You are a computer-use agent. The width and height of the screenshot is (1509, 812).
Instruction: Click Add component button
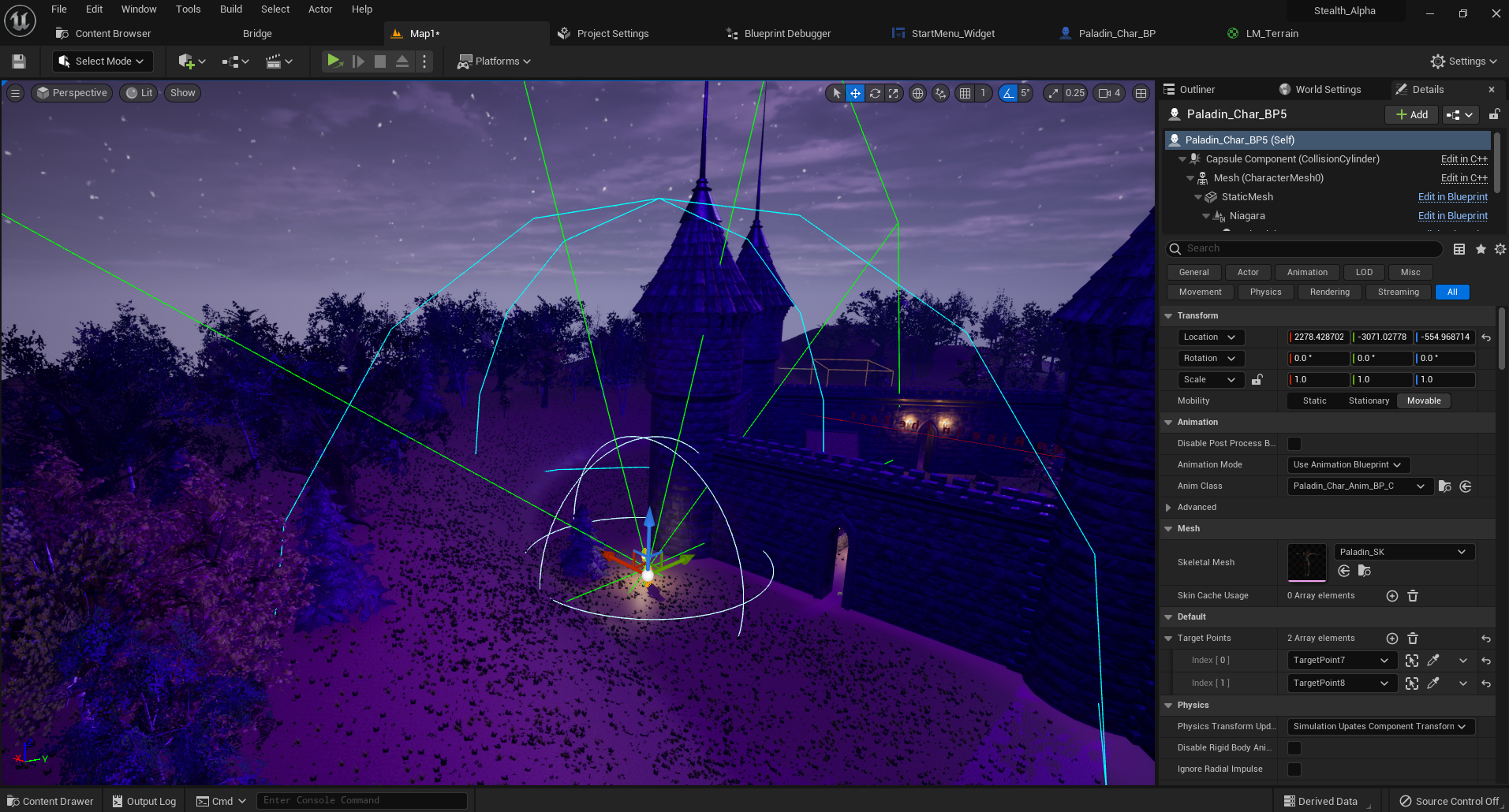tap(1411, 115)
